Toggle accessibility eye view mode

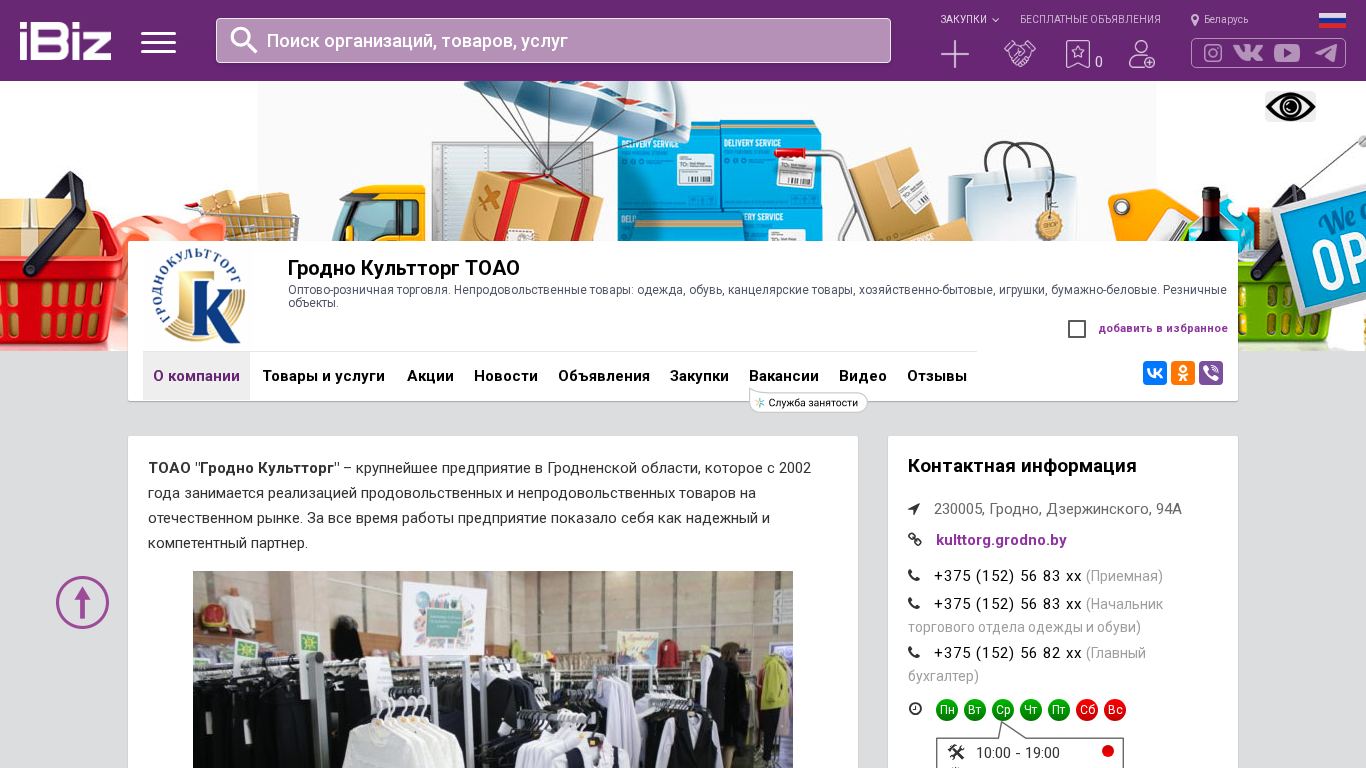[x=1290, y=106]
